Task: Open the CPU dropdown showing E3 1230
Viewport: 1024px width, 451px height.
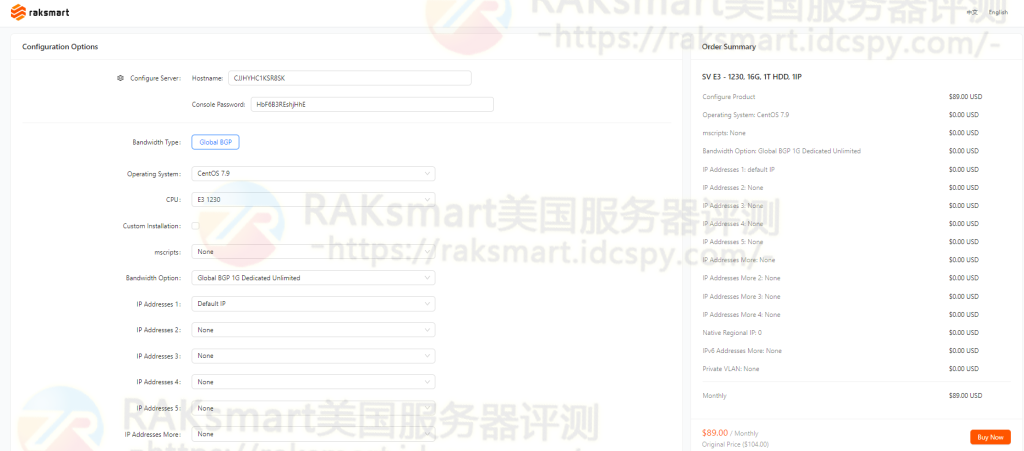Action: (313, 200)
